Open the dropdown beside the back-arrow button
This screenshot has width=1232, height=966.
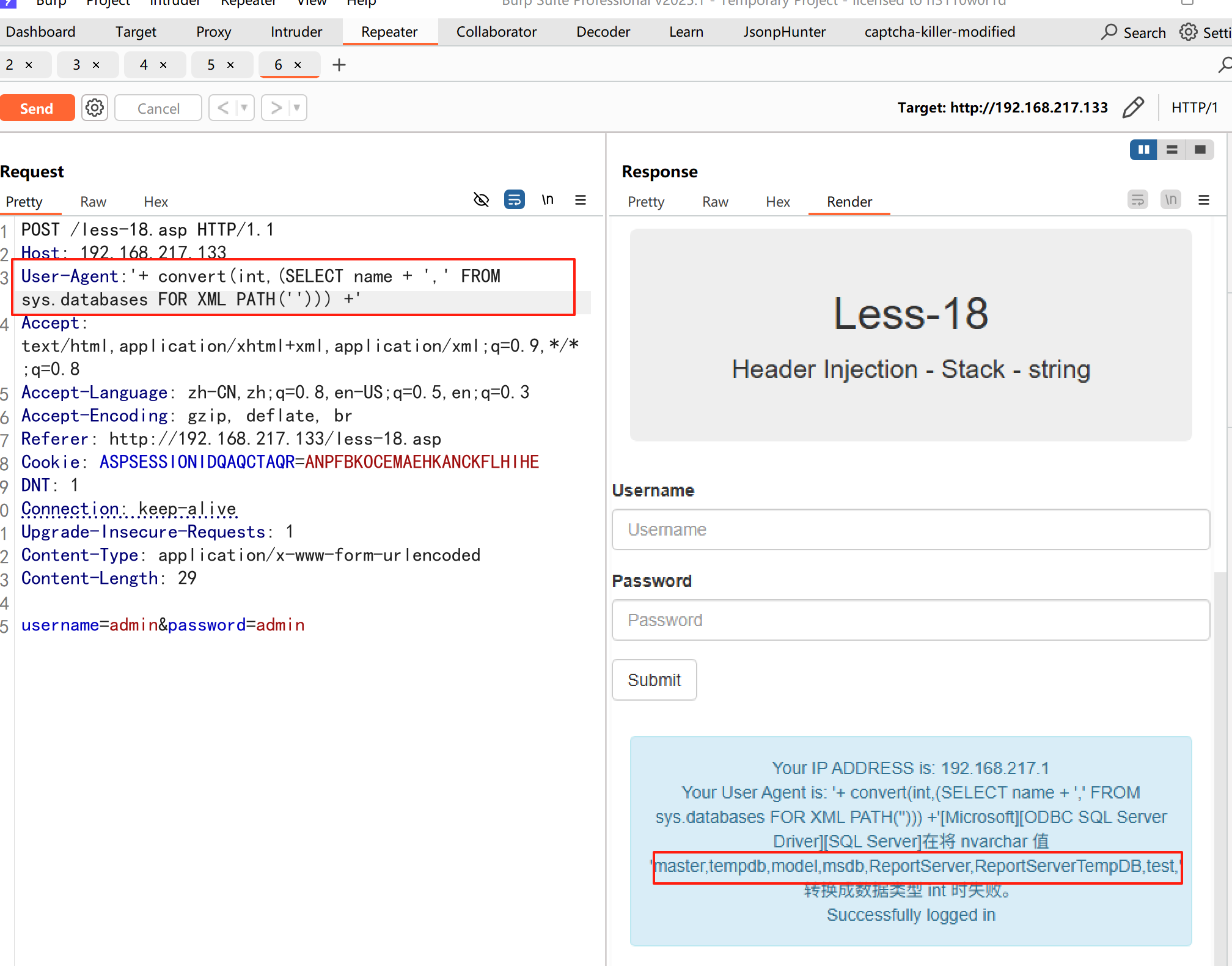click(243, 107)
